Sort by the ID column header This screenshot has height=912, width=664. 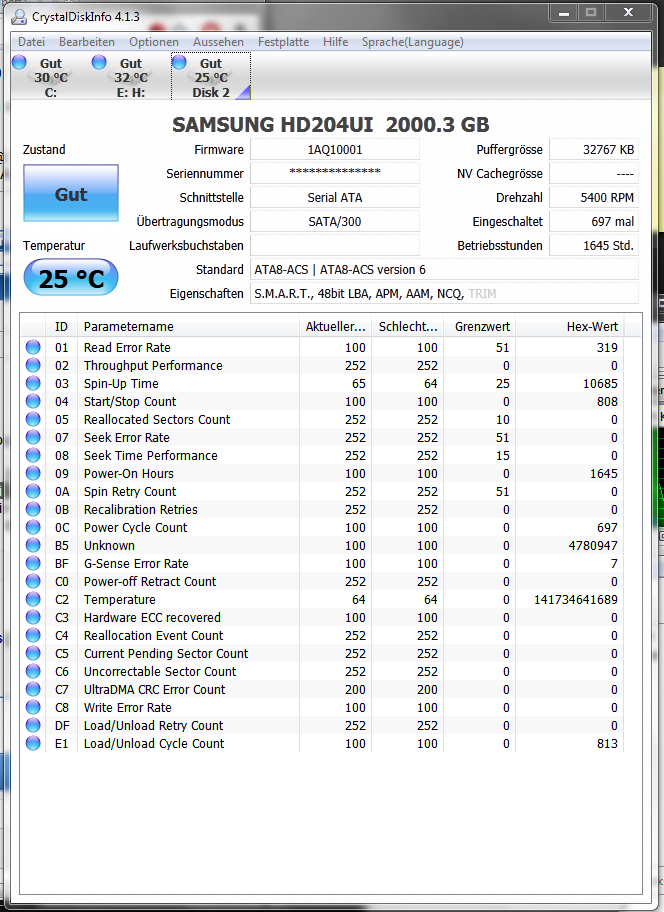point(62,327)
